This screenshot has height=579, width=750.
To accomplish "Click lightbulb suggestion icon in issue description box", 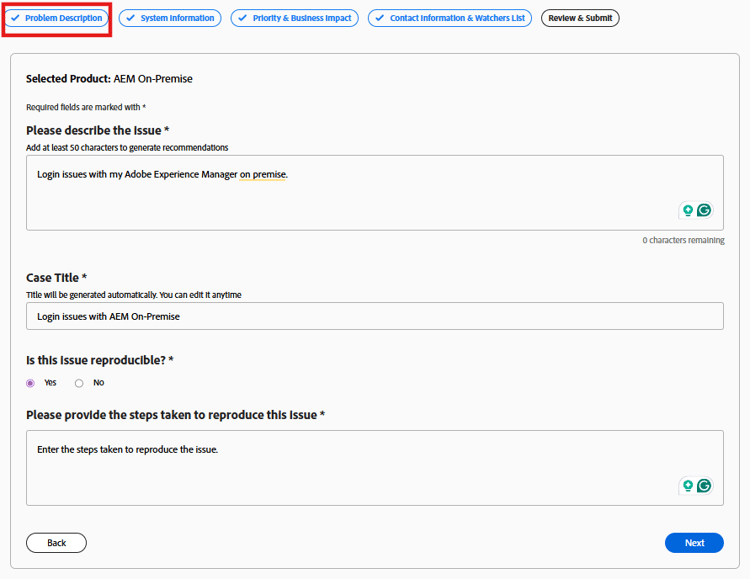I will (x=688, y=210).
